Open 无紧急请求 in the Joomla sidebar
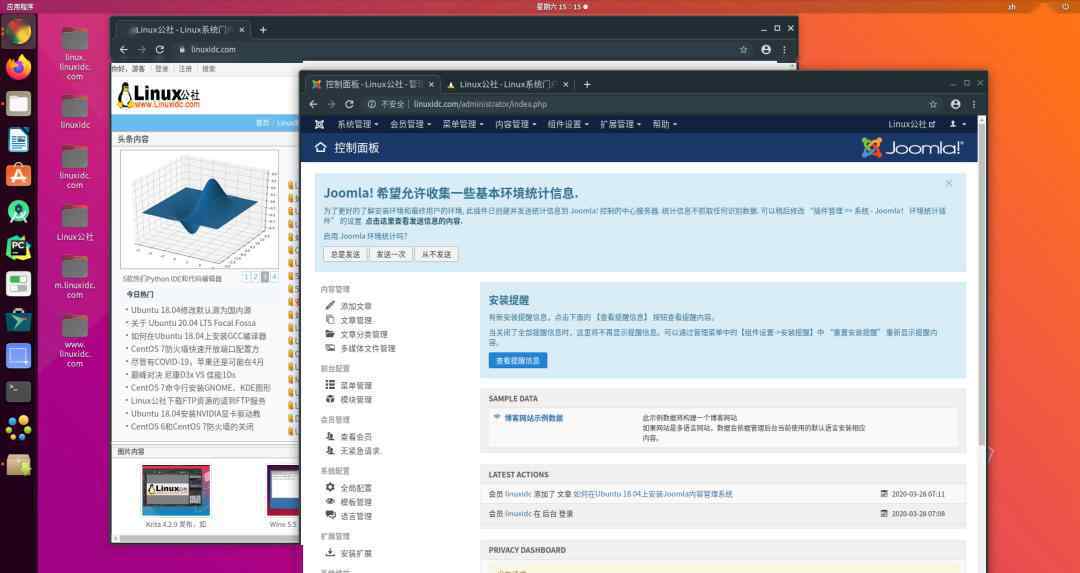 [360, 451]
